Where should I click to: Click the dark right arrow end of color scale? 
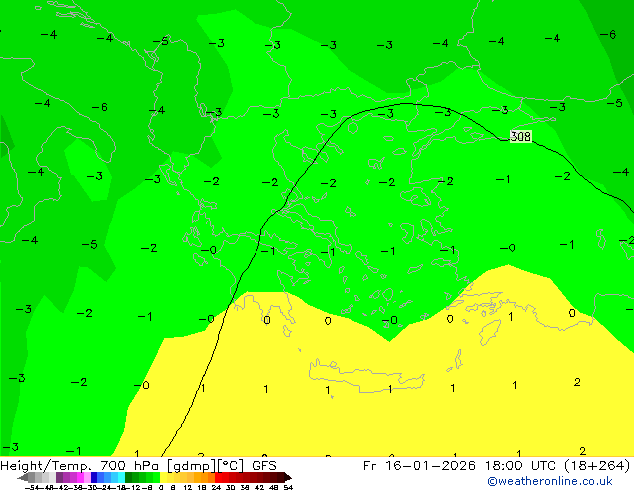[288, 478]
